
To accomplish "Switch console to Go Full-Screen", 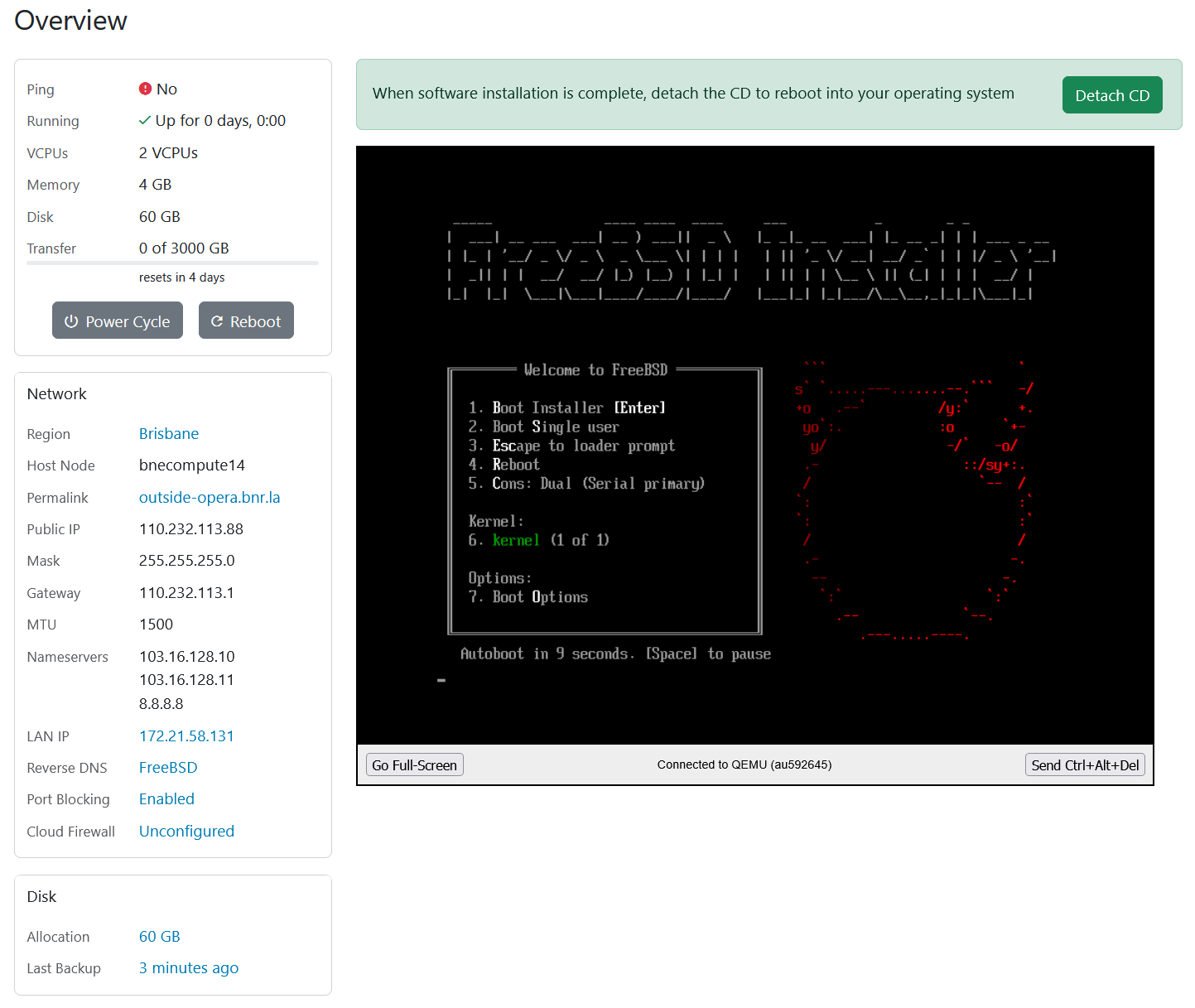I will tap(414, 764).
